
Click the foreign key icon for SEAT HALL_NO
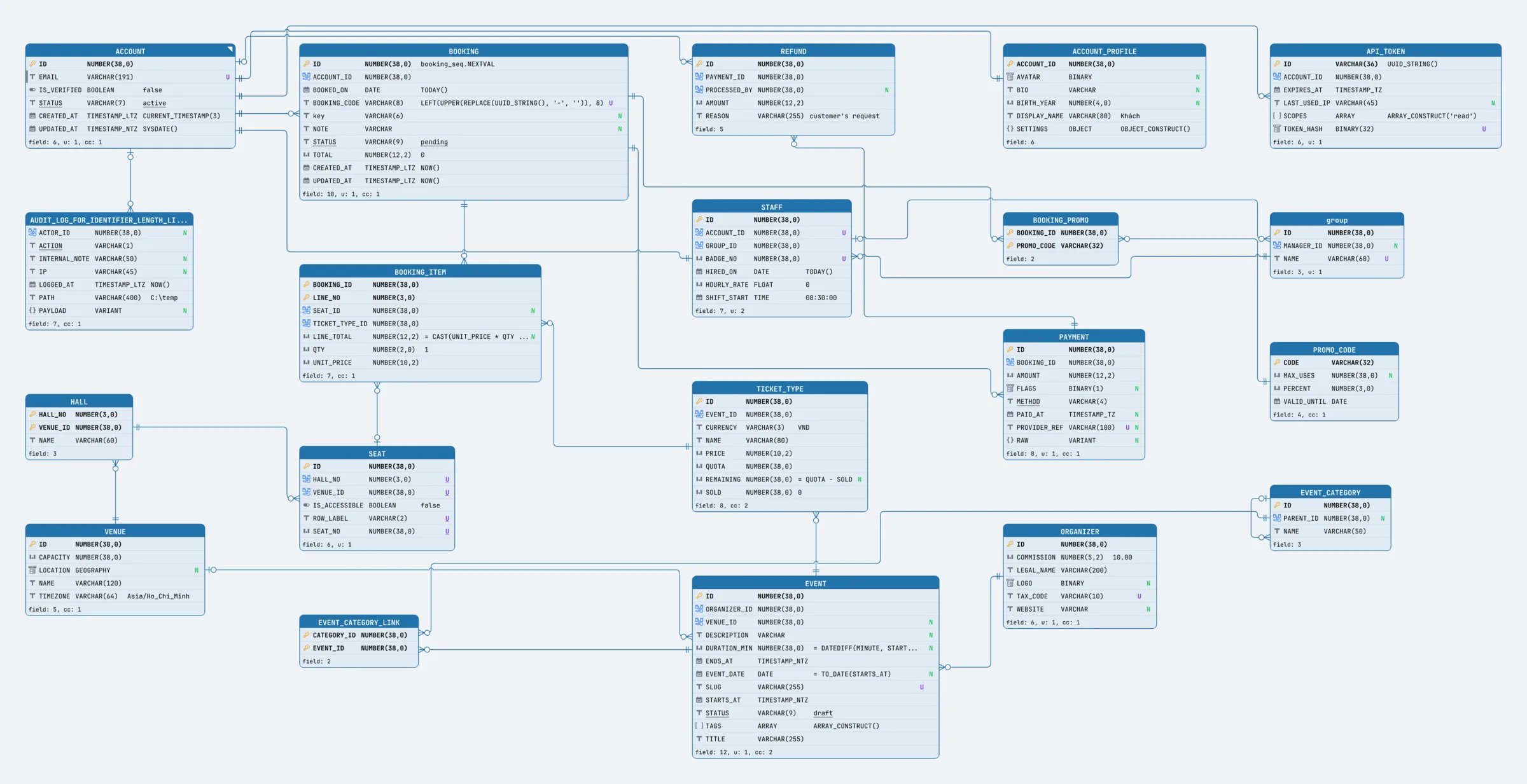[306, 479]
